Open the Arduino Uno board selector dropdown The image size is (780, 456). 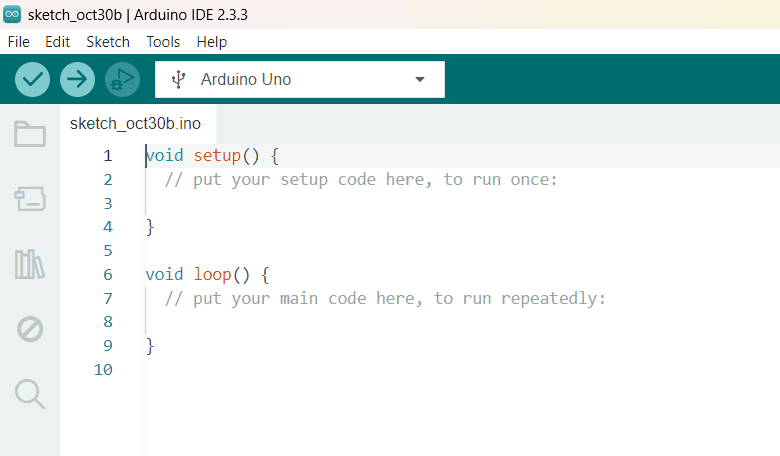click(x=300, y=80)
